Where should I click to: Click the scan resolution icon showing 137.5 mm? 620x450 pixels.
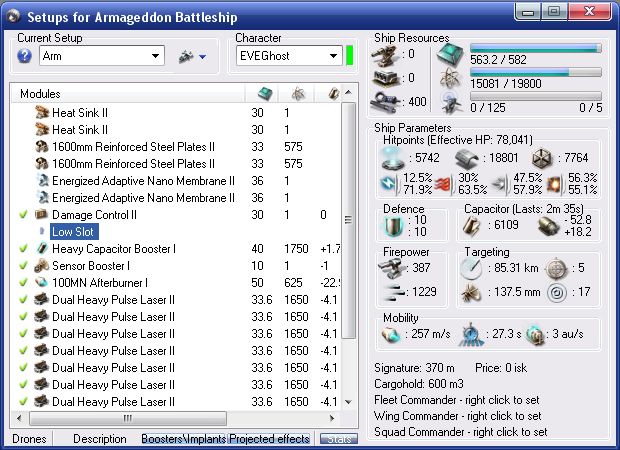(471, 293)
